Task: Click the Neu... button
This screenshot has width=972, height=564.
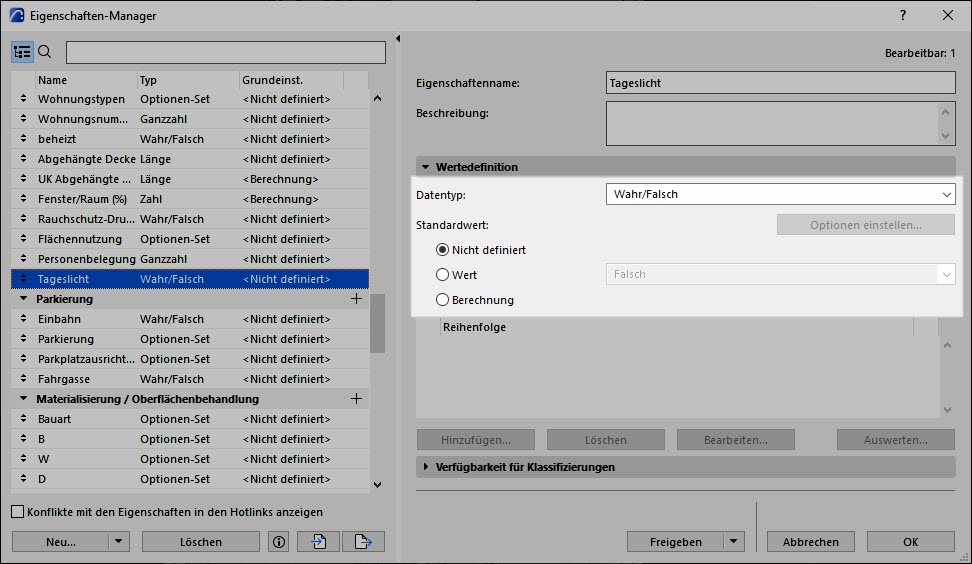Action: 61,542
